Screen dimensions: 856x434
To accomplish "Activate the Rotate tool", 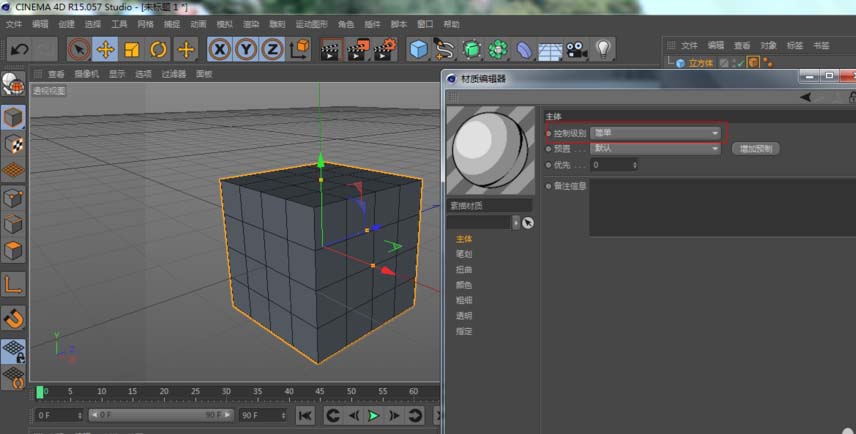I will pos(158,49).
